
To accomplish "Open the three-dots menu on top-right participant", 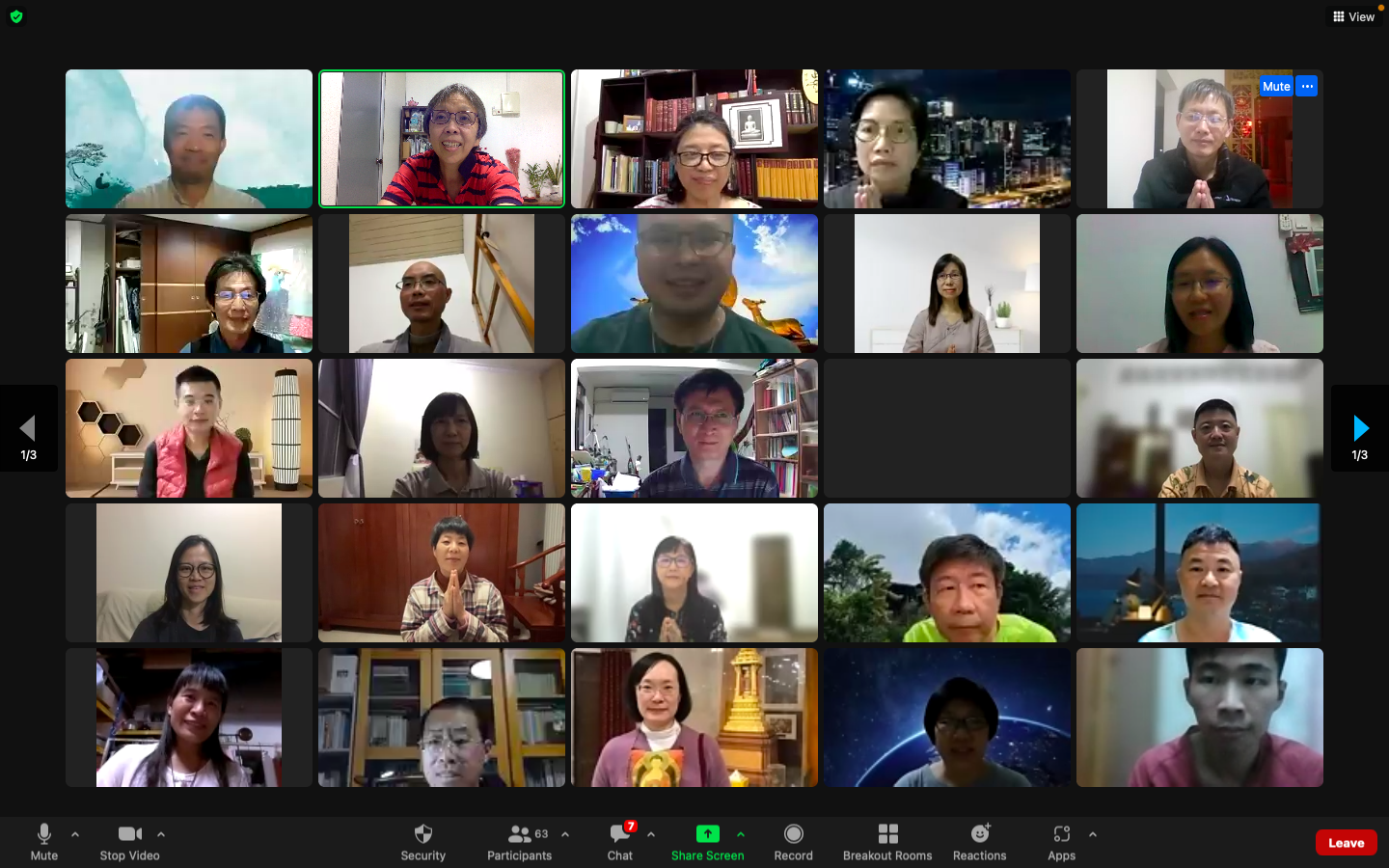I will [1307, 86].
